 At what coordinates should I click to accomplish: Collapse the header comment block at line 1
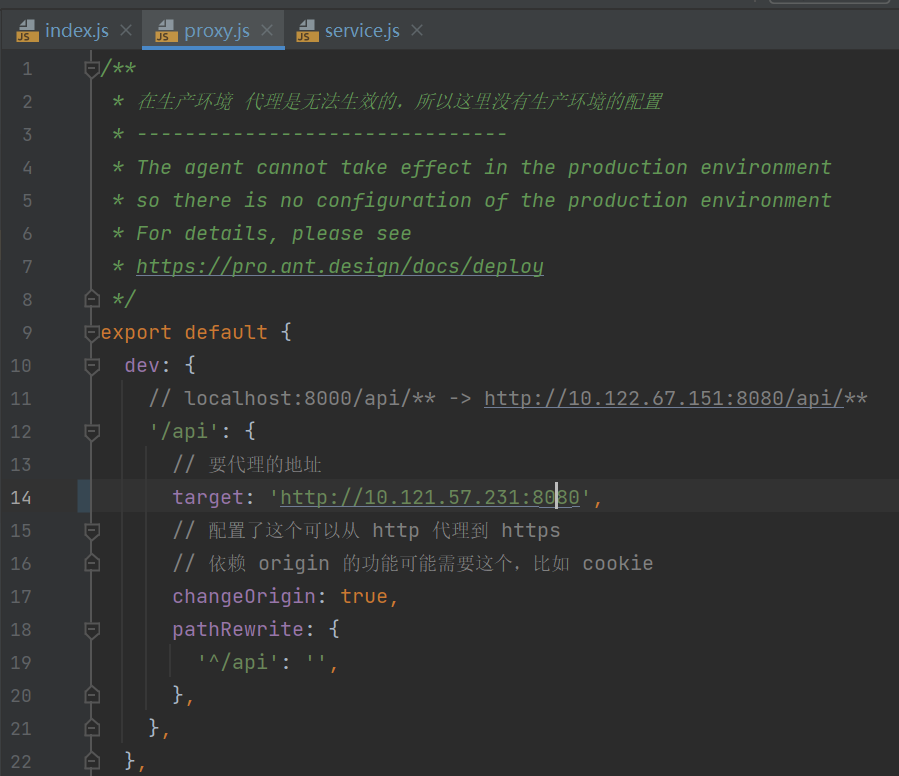[91, 68]
